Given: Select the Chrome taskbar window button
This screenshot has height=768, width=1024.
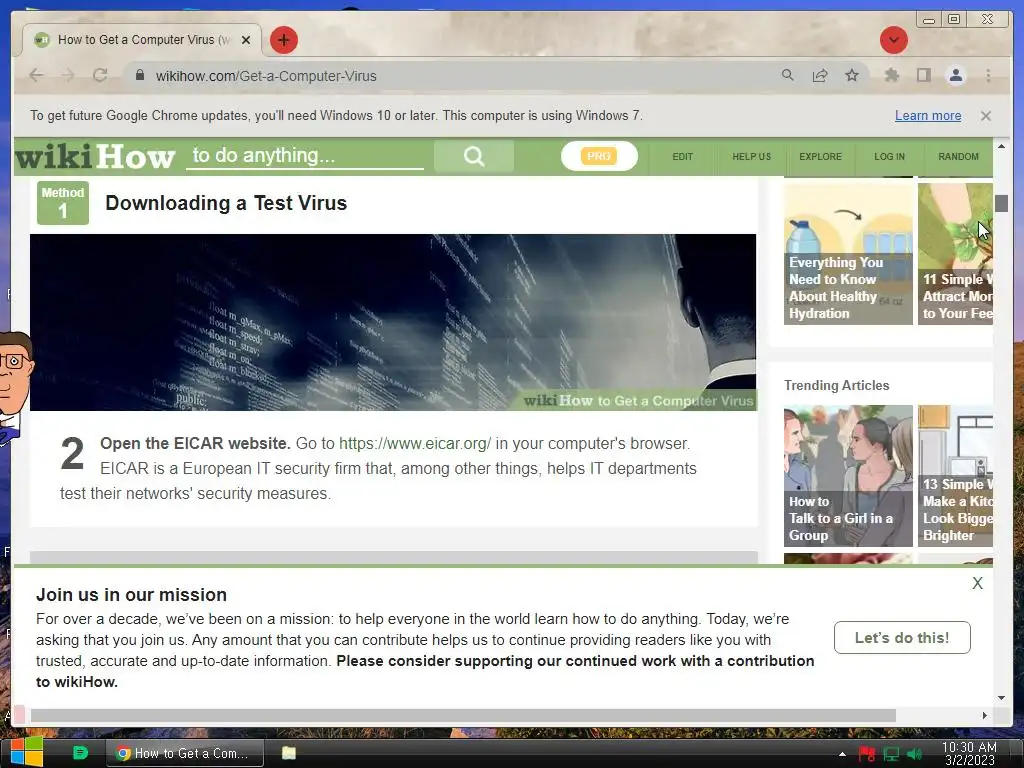Looking at the screenshot, I should pos(185,753).
